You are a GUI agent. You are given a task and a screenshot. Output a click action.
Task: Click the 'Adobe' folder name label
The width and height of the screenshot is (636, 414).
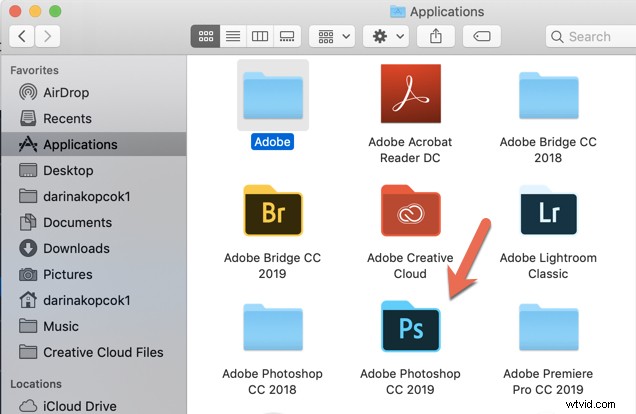click(273, 142)
